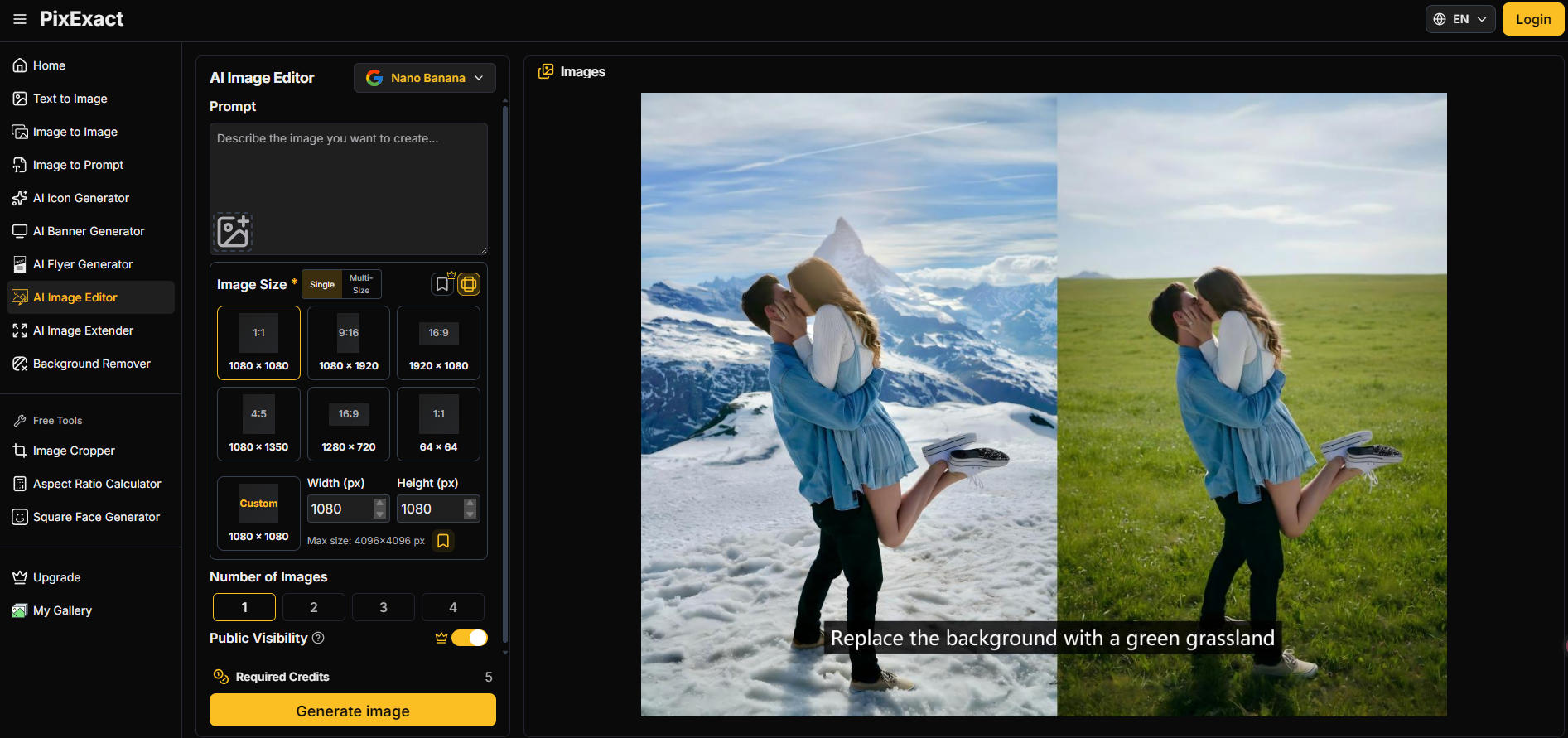
Task: Increase Width value with stepper arrow
Action: click(380, 503)
